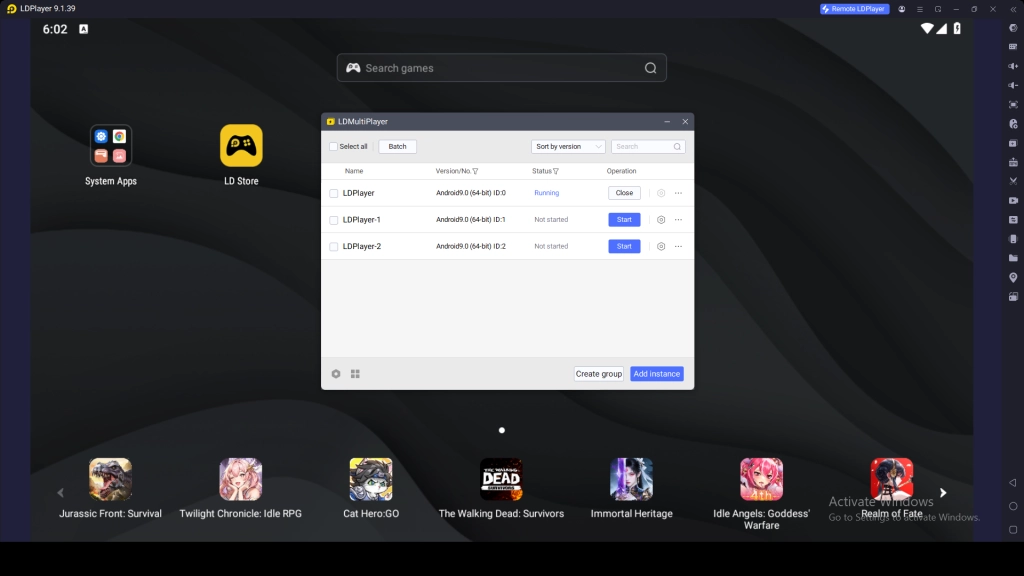The height and width of the screenshot is (576, 1024).
Task: Open the multi-instance sidebar icon
Action: tap(1013, 143)
